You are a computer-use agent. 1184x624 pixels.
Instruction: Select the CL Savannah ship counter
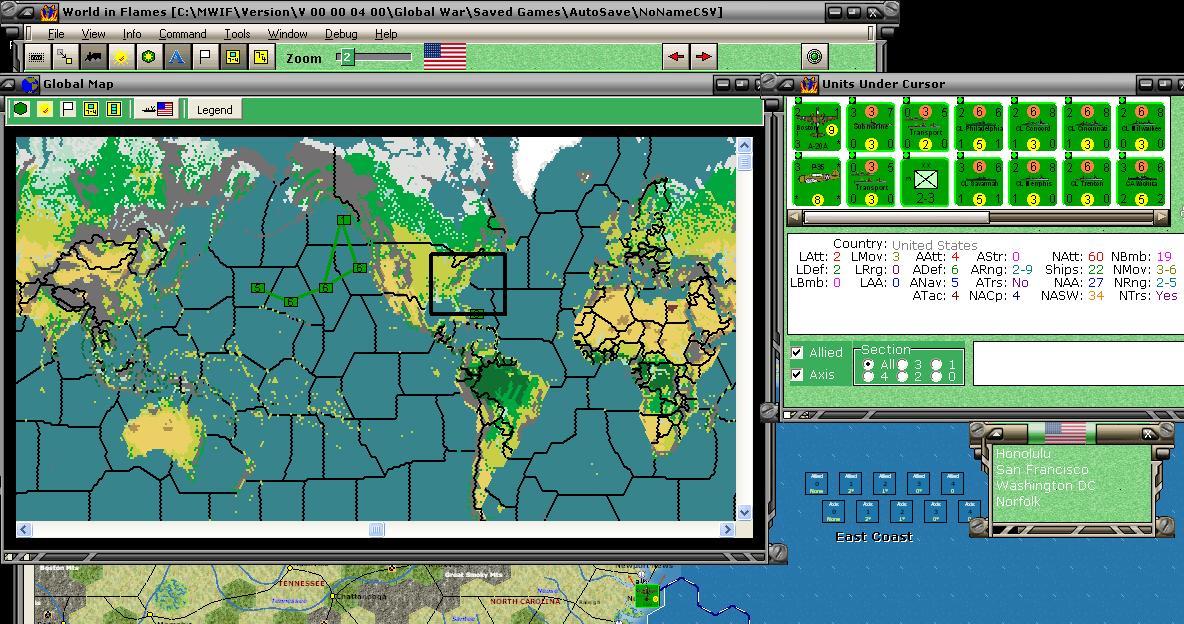click(979, 181)
